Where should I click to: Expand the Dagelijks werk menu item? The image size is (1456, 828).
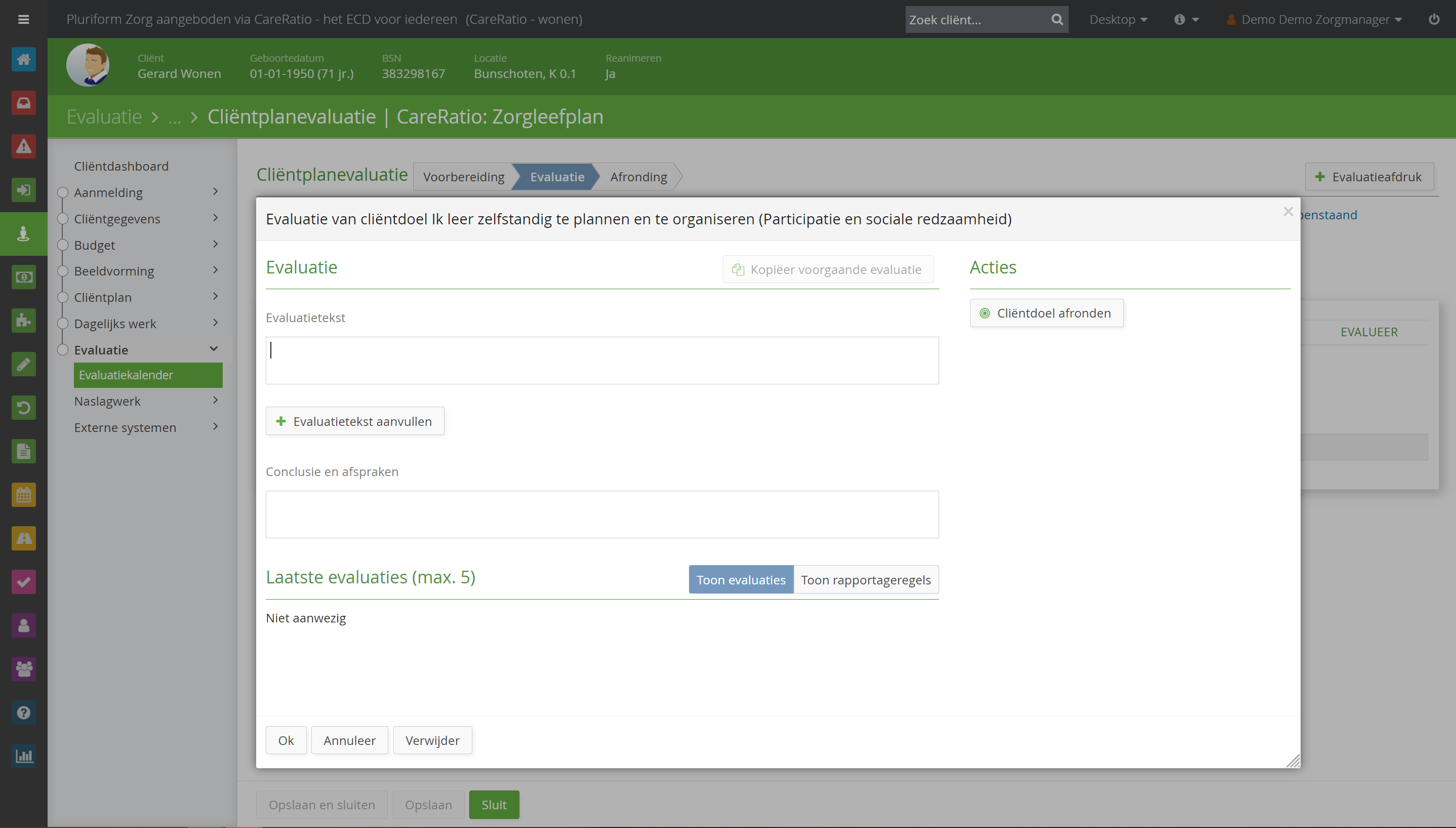[146, 323]
